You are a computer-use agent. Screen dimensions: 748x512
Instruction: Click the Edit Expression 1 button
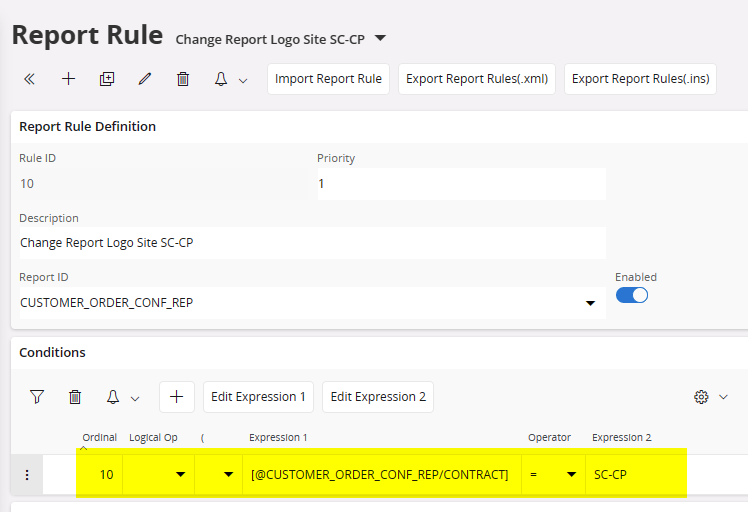coord(258,397)
